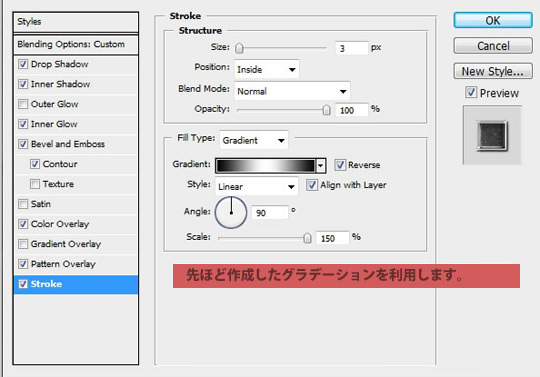The width and height of the screenshot is (540, 377).
Task: Uncheck the Contour checkbox
Action: (x=35, y=164)
